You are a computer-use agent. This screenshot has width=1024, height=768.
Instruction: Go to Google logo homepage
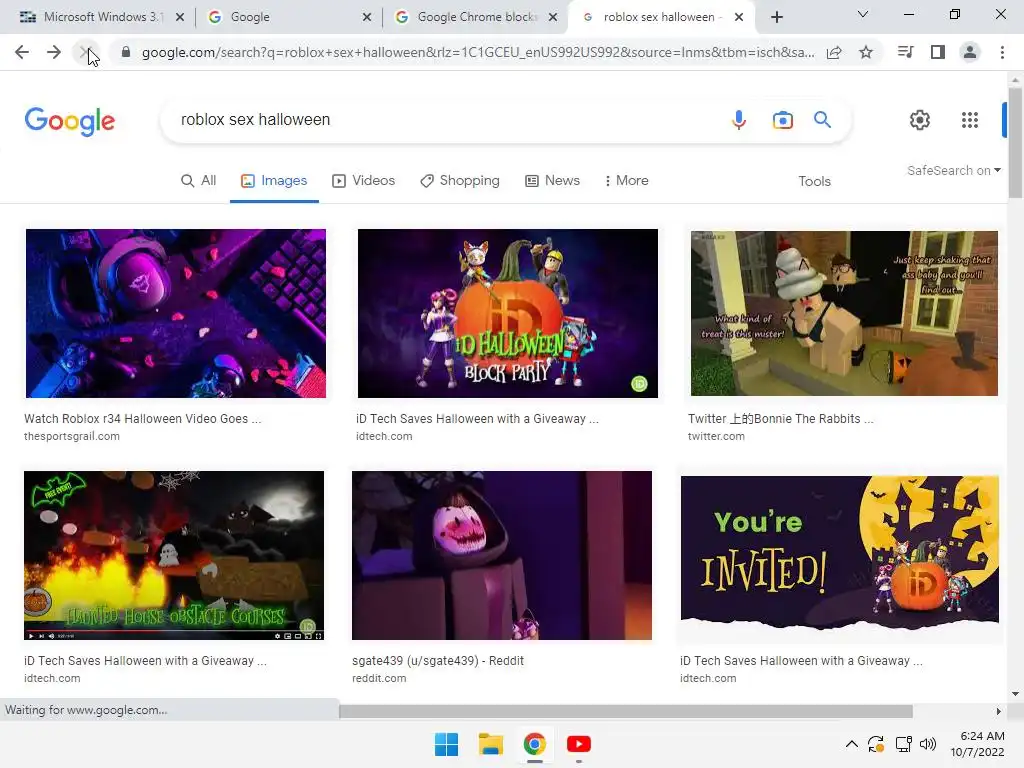(x=70, y=121)
